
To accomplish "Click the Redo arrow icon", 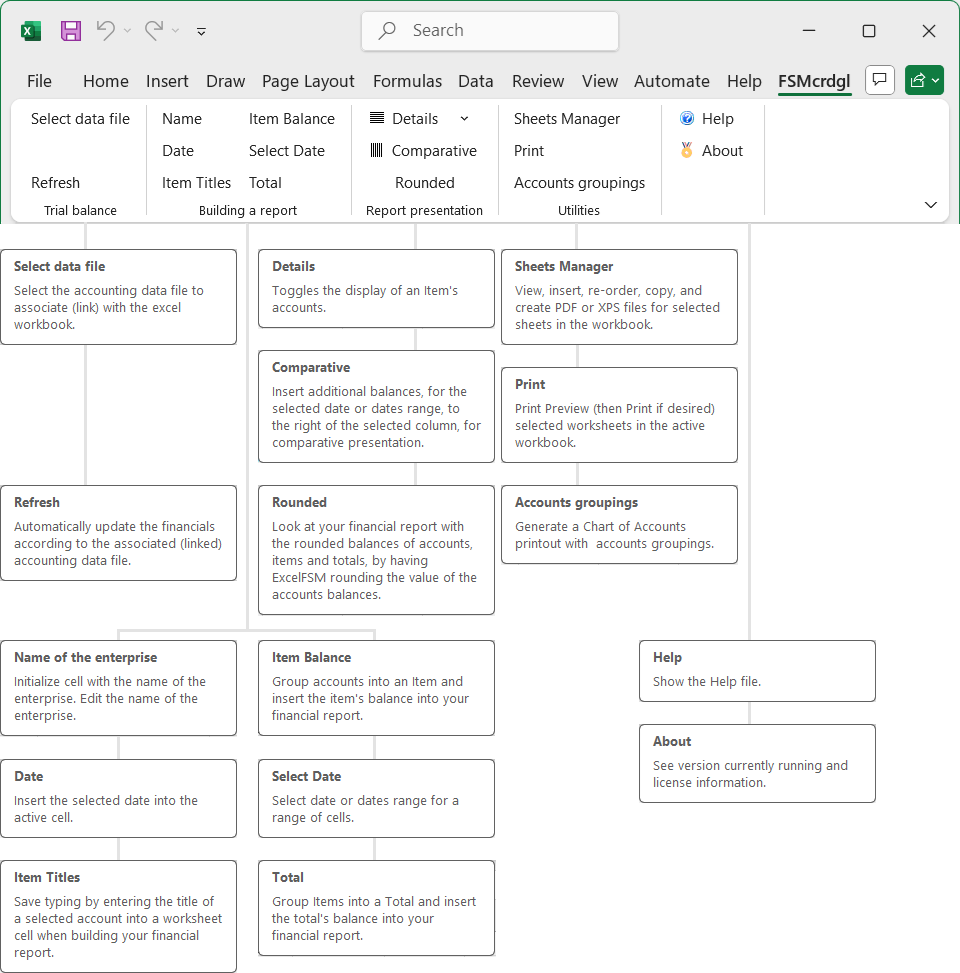I will [x=154, y=31].
